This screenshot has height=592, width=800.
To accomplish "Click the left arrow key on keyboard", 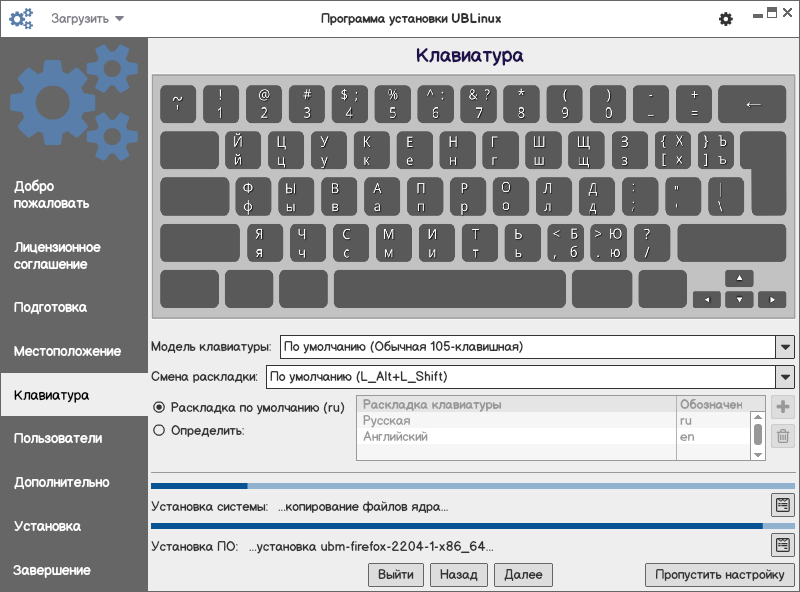I will pos(707,300).
